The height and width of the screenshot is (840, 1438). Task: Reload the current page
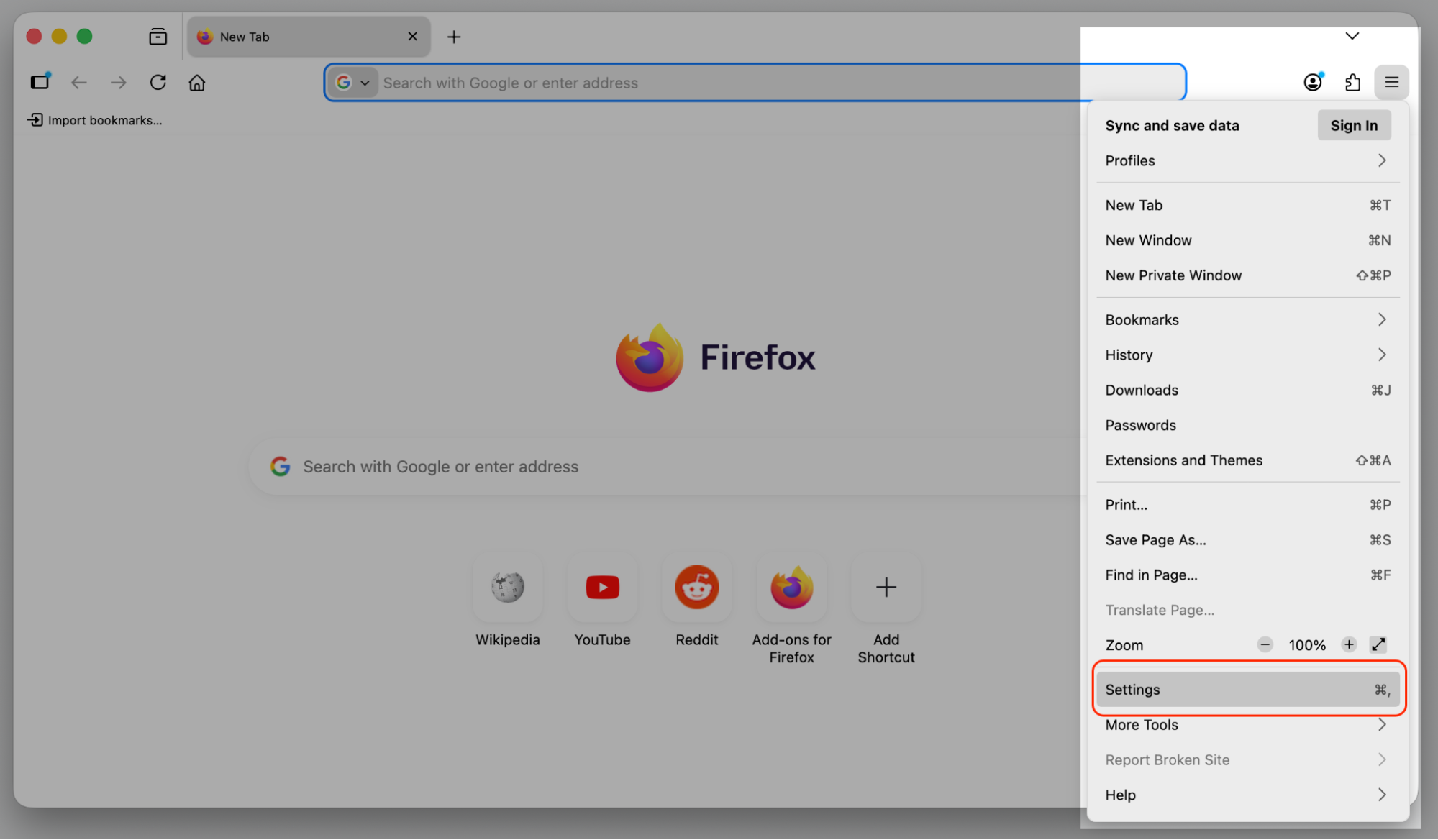pos(158,83)
